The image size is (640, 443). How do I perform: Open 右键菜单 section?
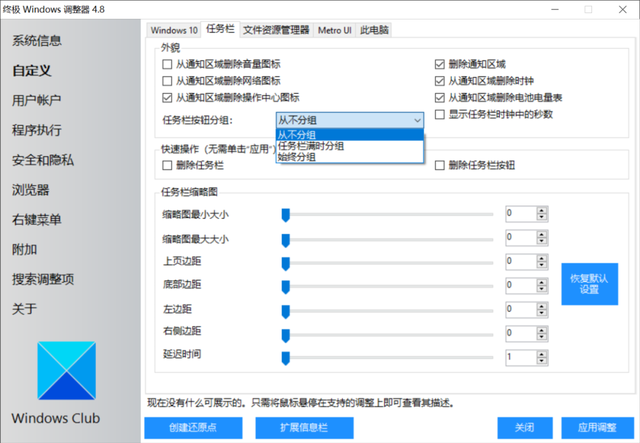pos(37,219)
